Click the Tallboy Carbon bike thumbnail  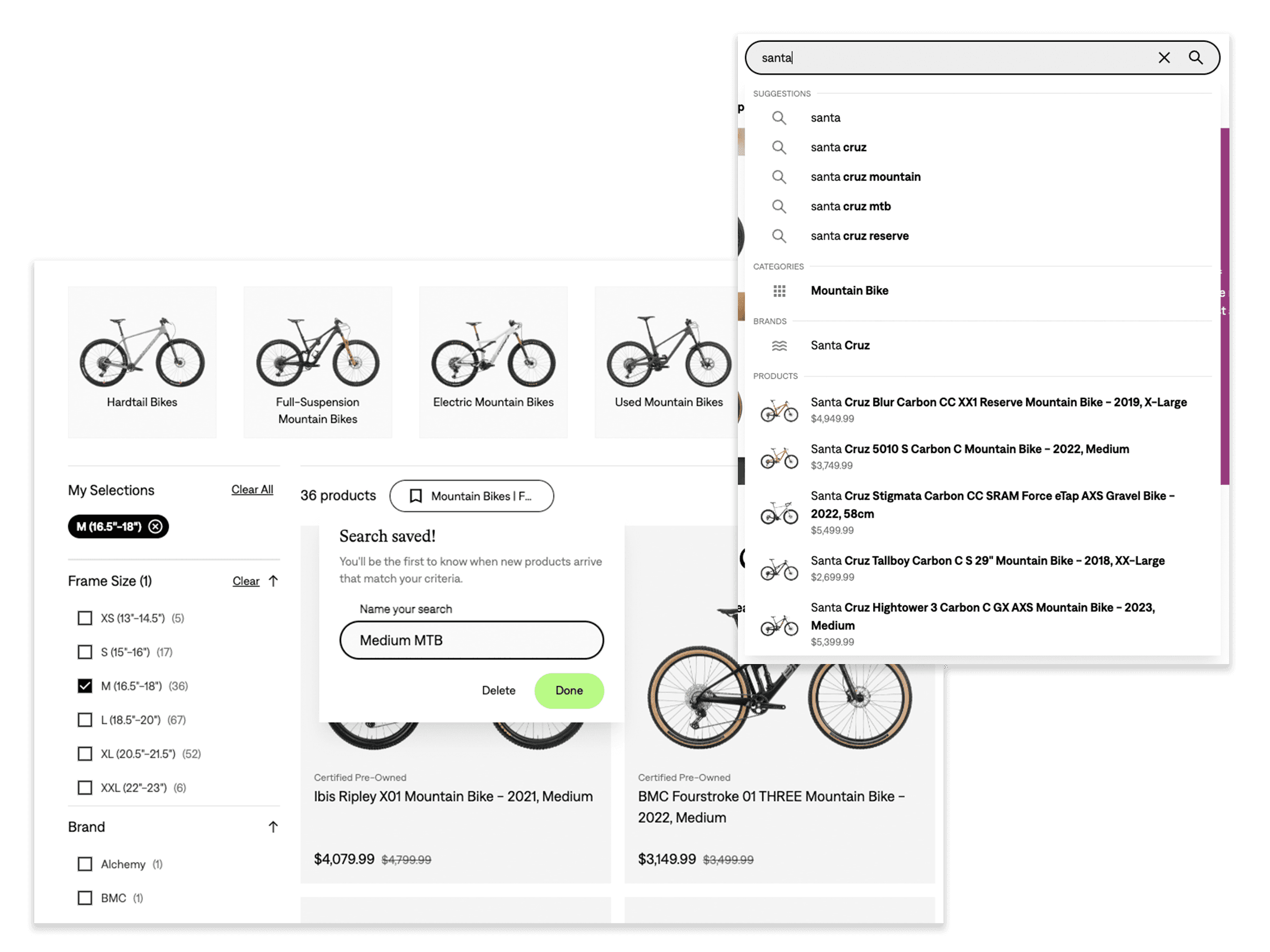[779, 569]
